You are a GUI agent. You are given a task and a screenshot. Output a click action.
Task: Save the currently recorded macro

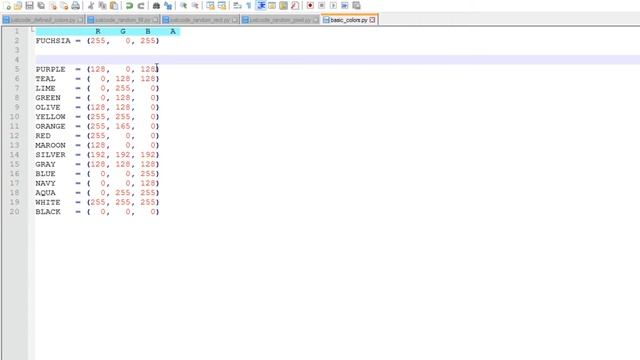356,6
